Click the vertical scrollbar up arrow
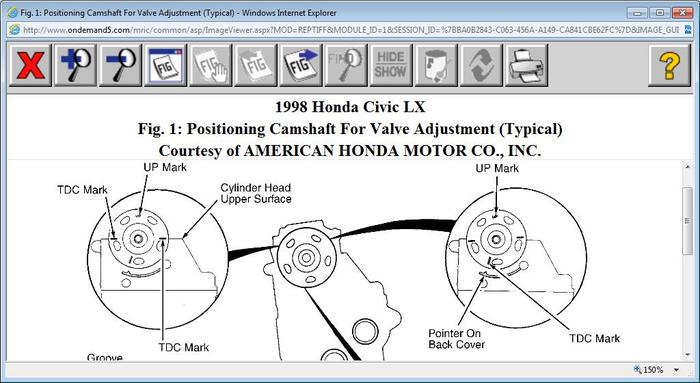 point(688,167)
